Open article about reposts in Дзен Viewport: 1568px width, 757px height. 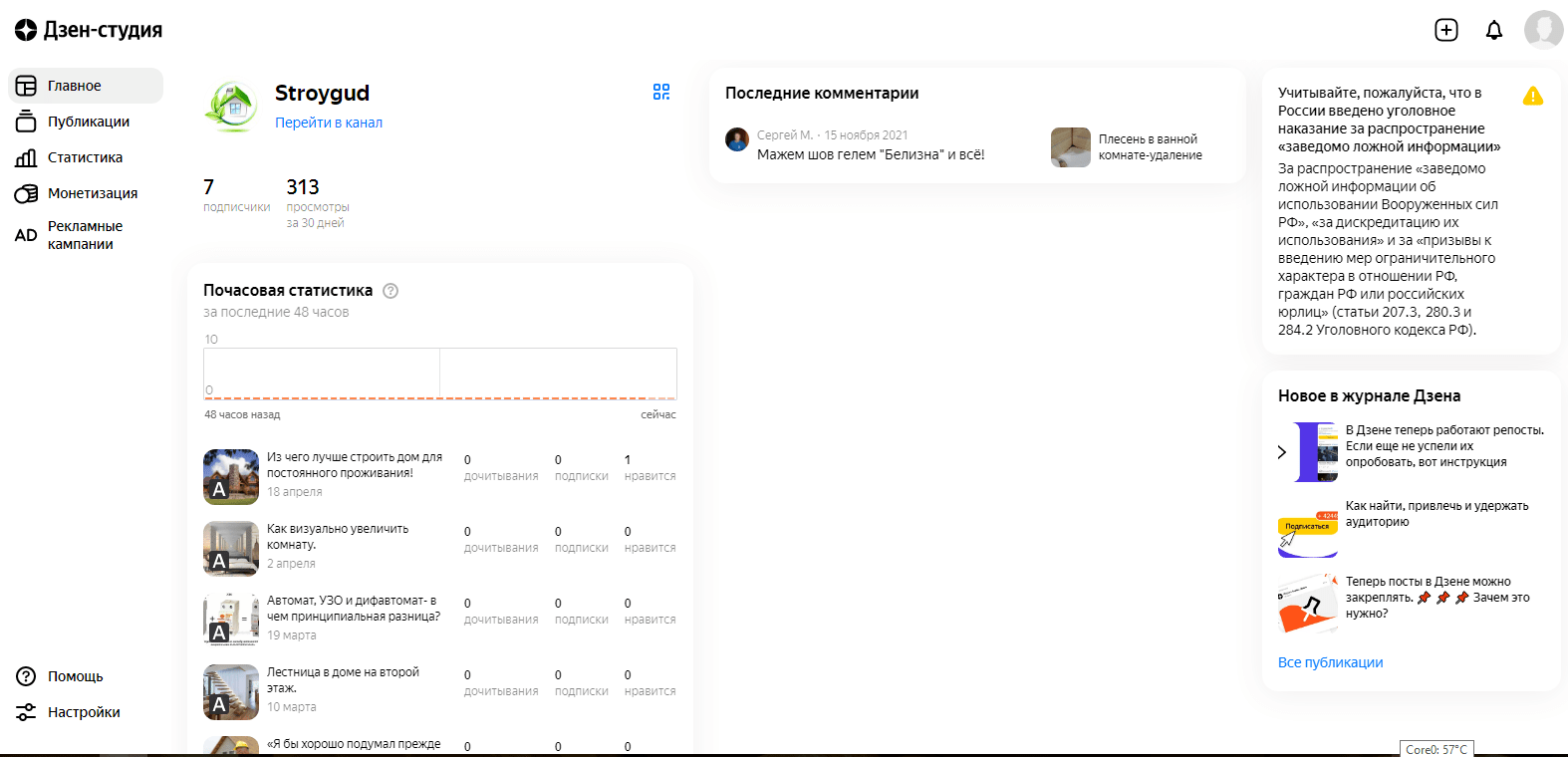[1444, 446]
